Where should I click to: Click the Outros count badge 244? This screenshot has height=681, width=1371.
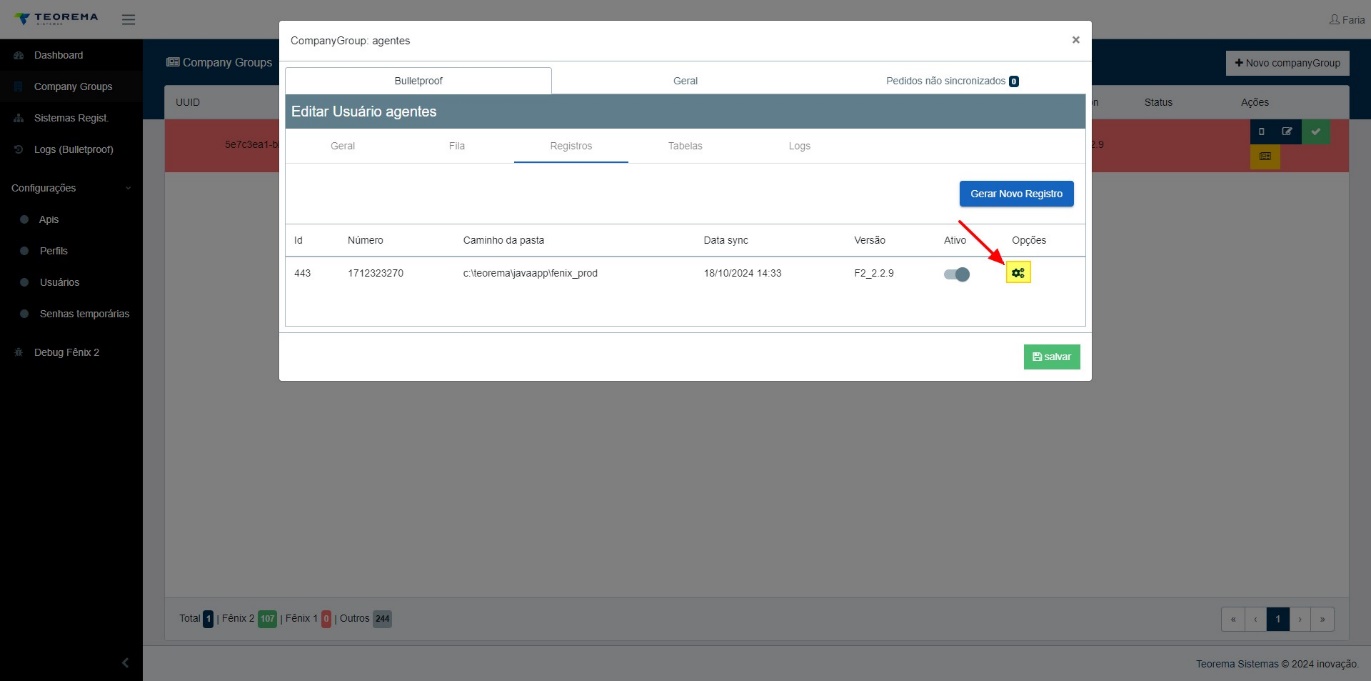pos(382,619)
